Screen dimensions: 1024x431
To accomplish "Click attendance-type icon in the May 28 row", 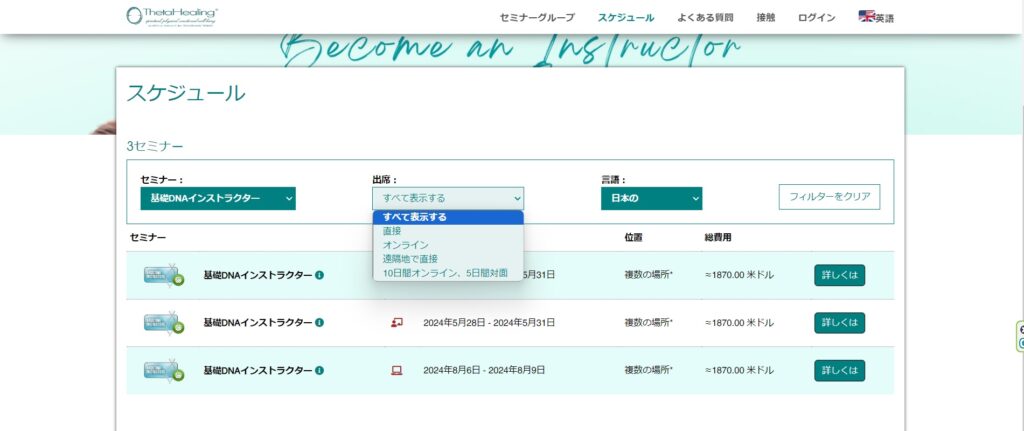I will pos(396,323).
